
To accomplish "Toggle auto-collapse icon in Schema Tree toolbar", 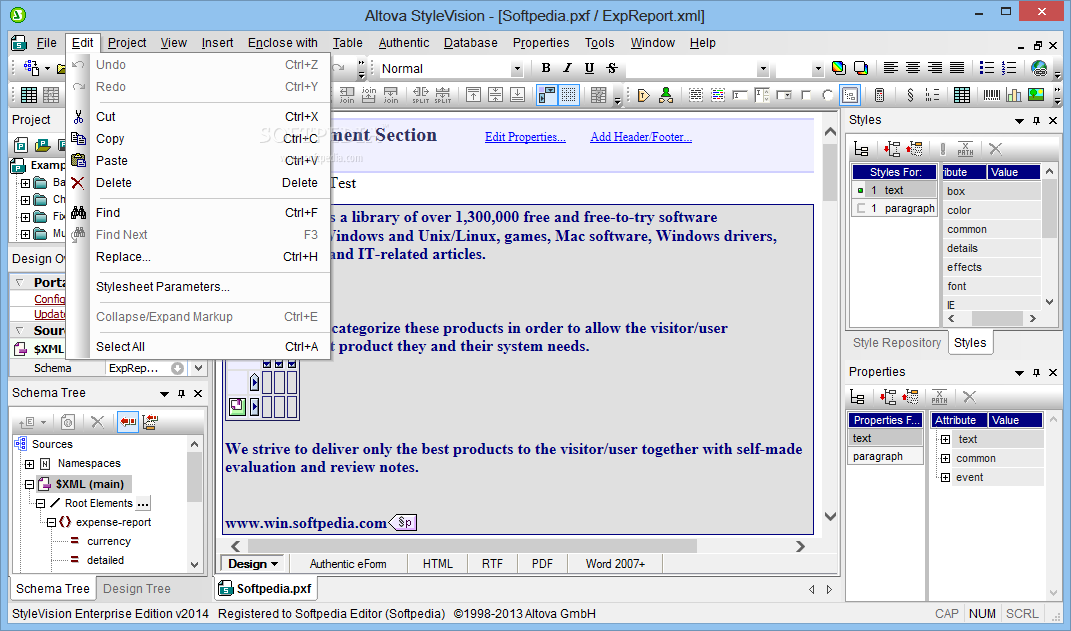I will tap(150, 422).
